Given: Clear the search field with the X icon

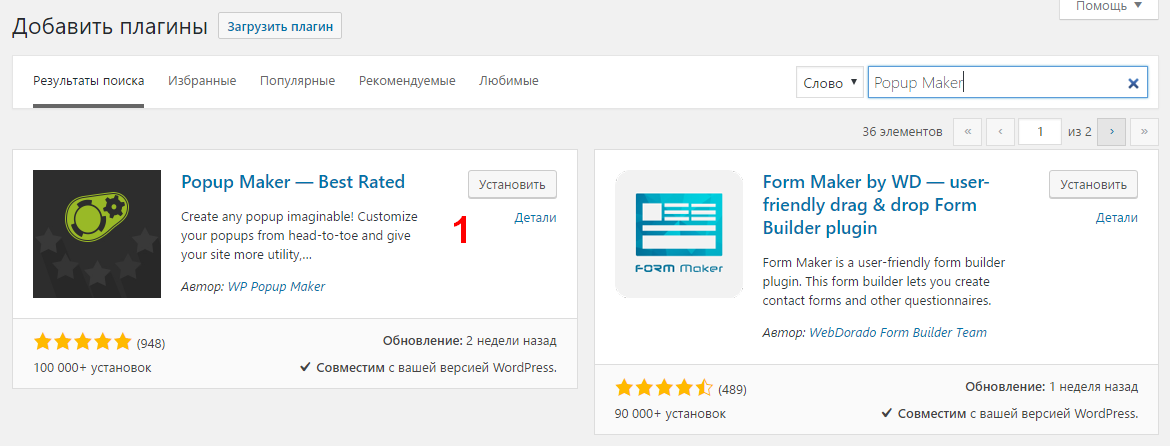Looking at the screenshot, I should click(x=1133, y=84).
